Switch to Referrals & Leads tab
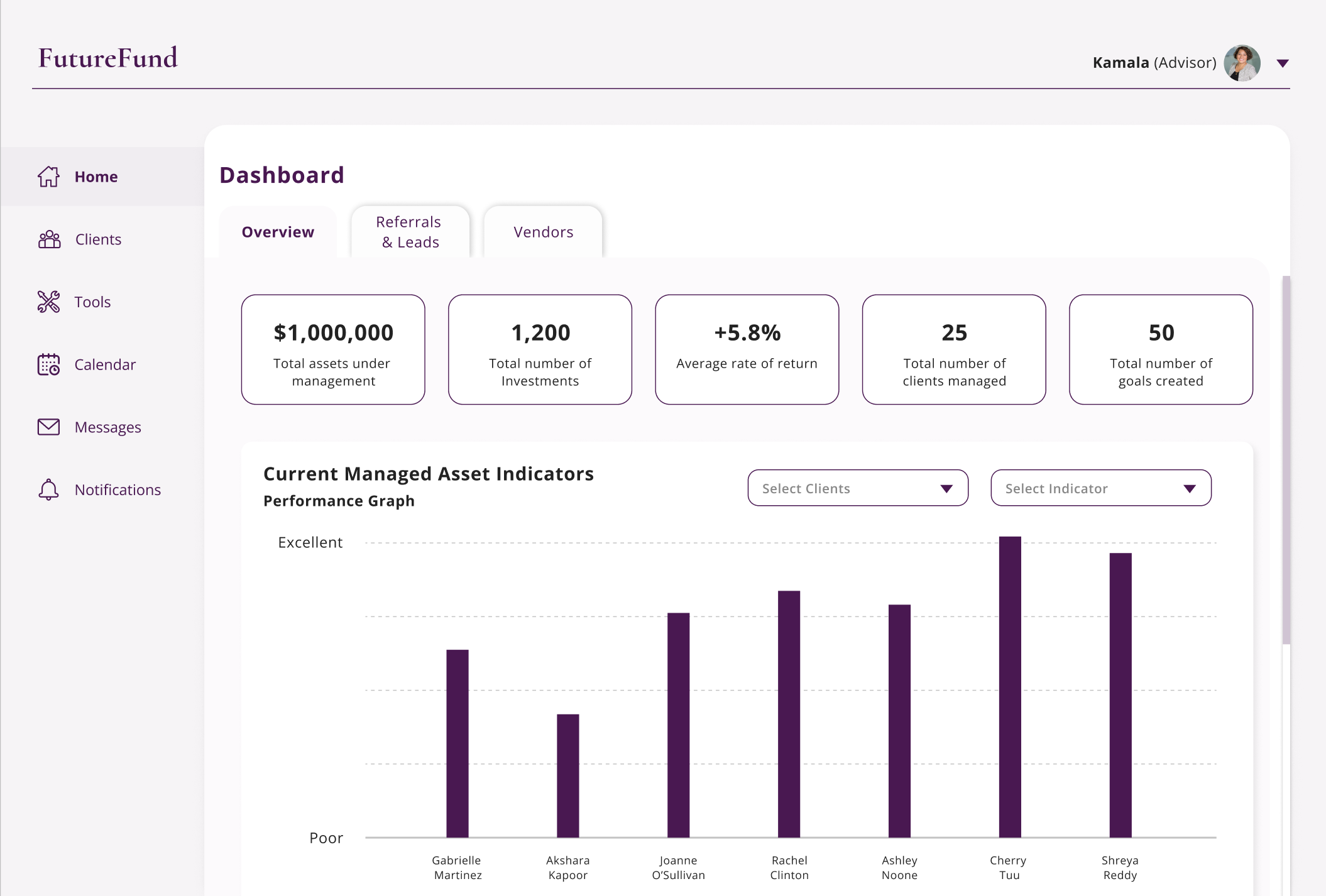Image resolution: width=1326 pixels, height=896 pixels. point(410,232)
